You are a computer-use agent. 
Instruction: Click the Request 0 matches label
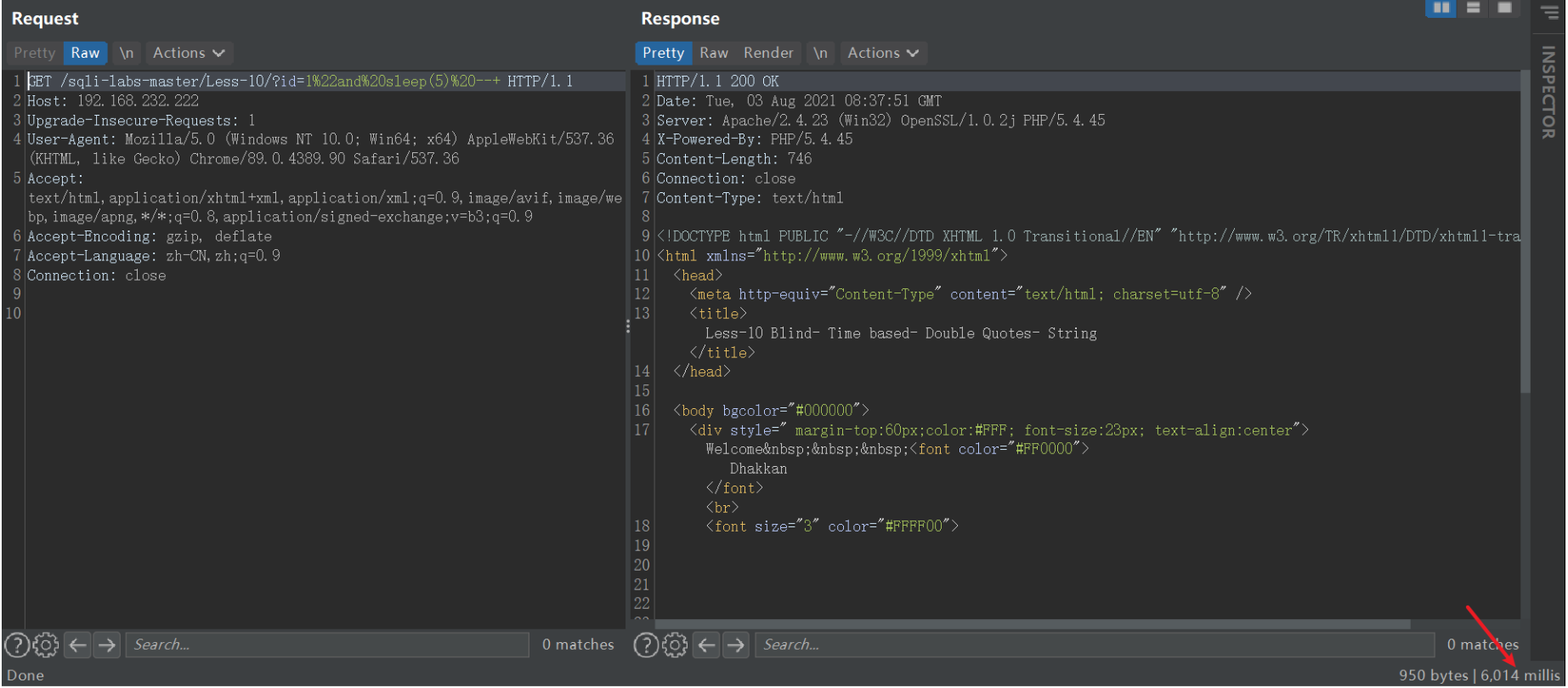578,645
